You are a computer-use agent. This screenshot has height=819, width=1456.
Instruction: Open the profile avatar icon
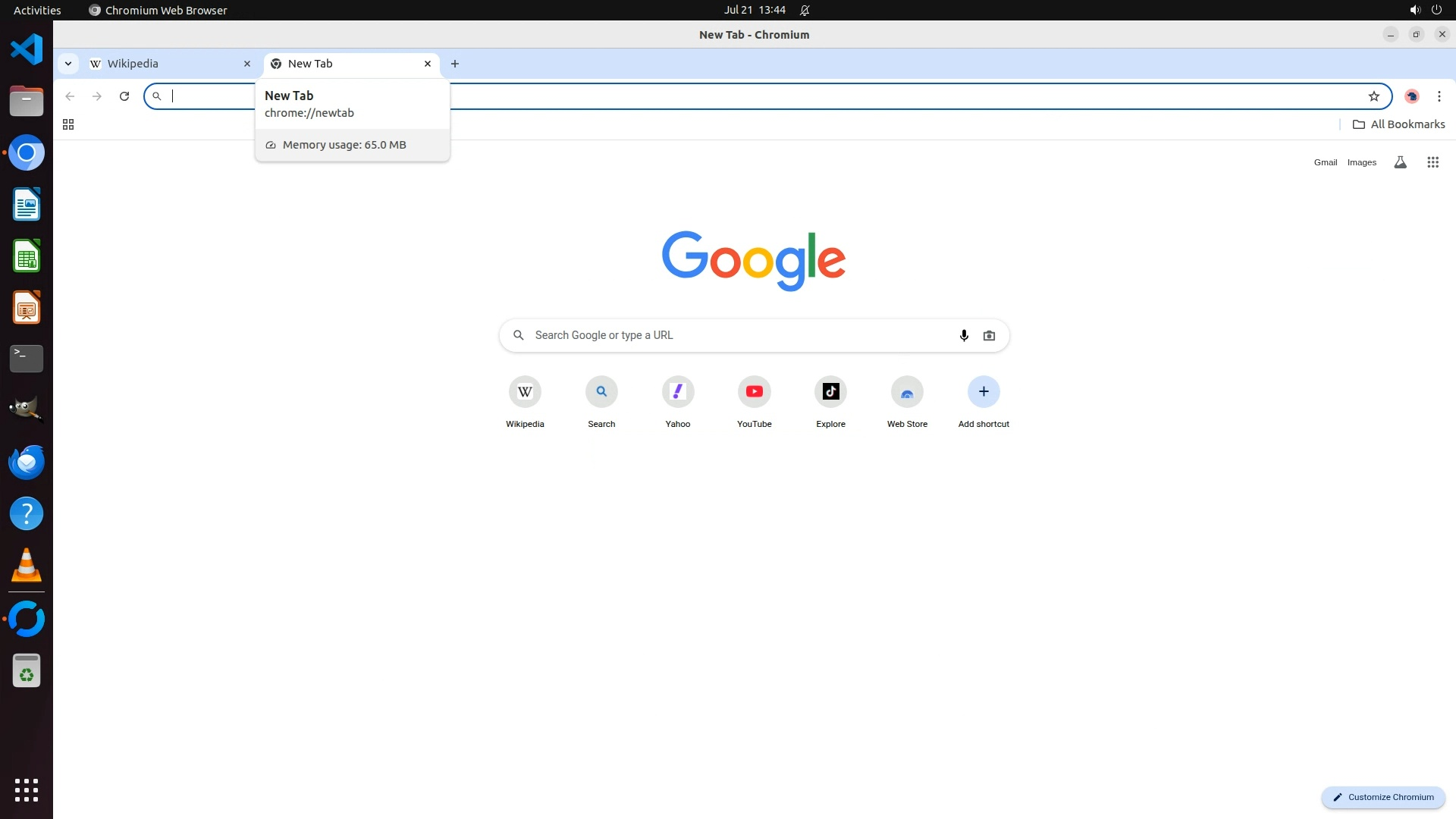pyautogui.click(x=1411, y=96)
